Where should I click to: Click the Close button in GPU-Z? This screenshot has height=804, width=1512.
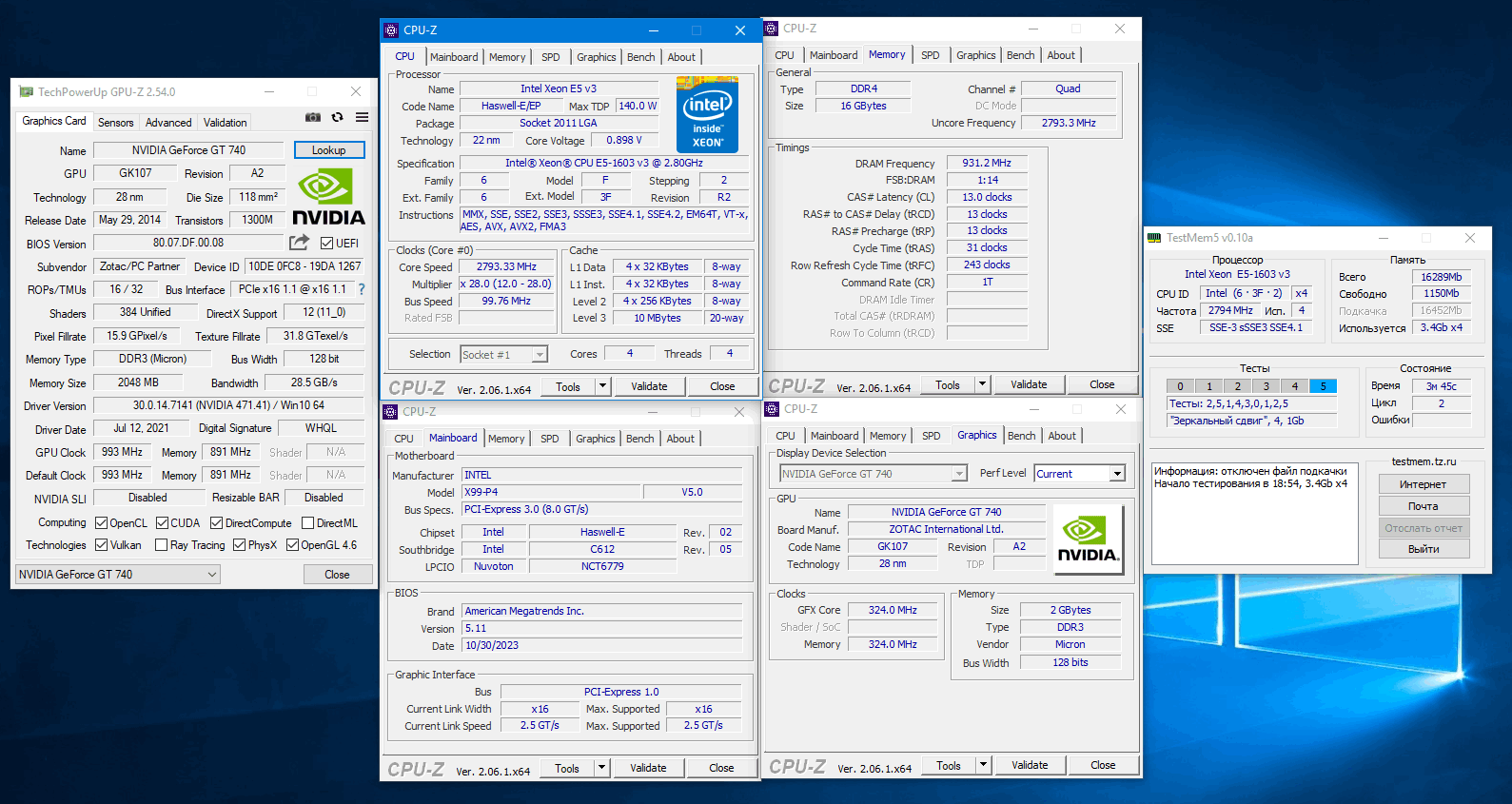pyautogui.click(x=337, y=575)
